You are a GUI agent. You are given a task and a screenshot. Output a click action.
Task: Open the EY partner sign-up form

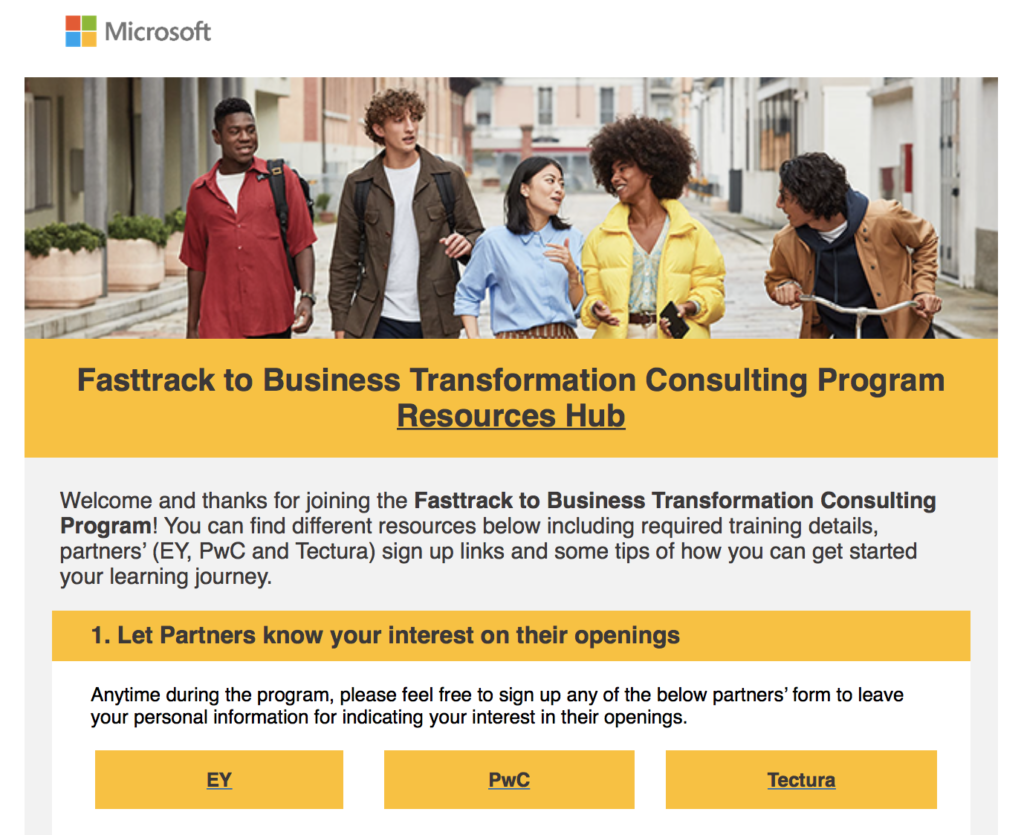pos(219,780)
